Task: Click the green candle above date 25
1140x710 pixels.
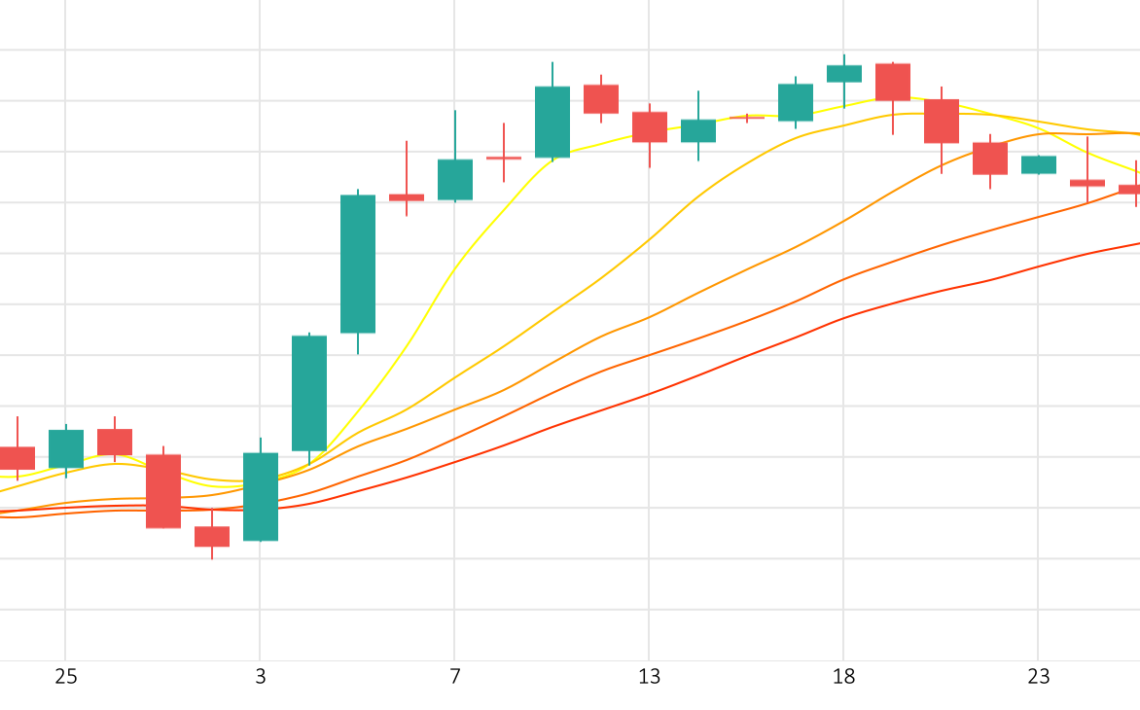Action: [66, 448]
